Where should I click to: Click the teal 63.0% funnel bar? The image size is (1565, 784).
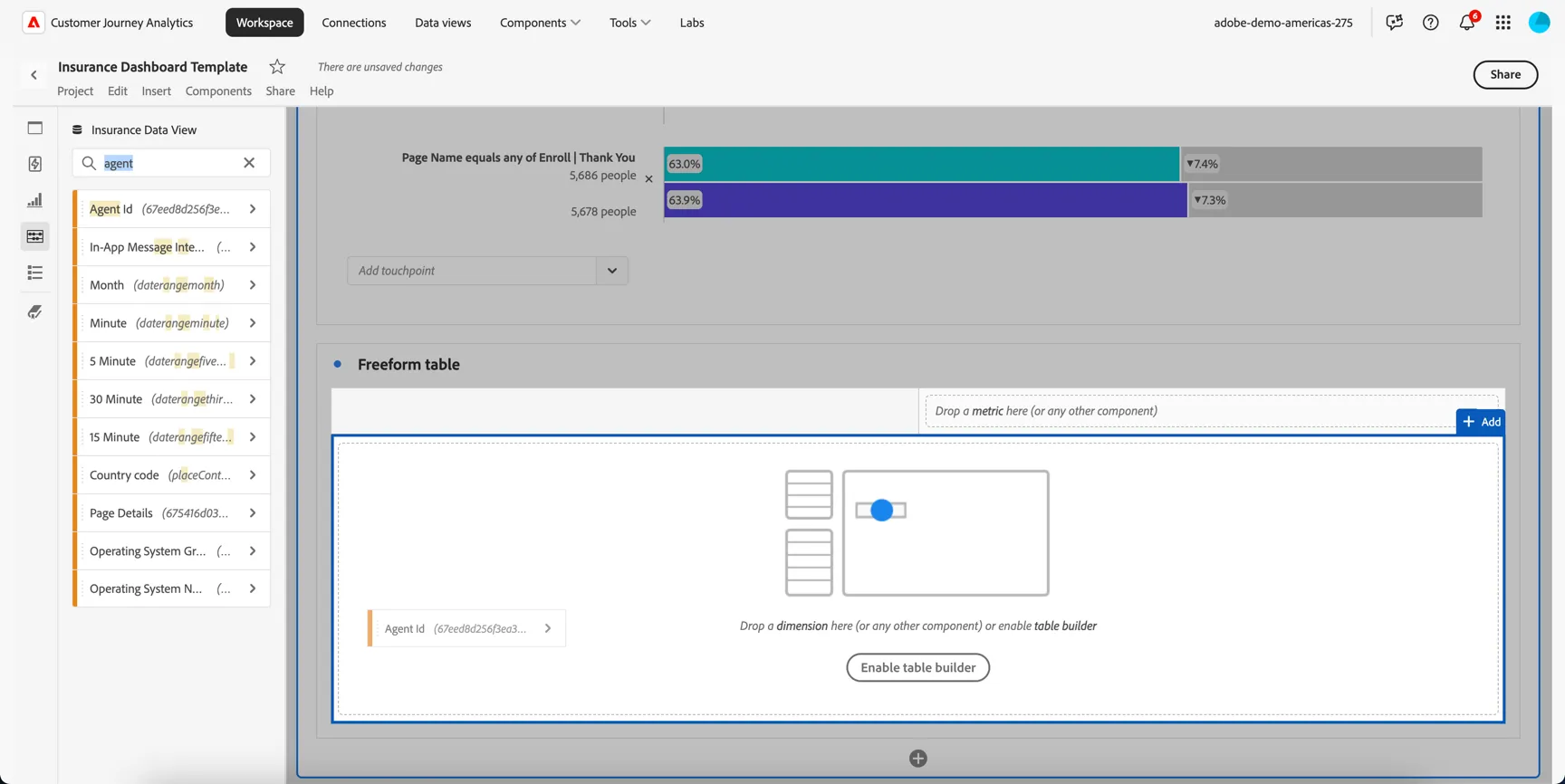tap(921, 164)
